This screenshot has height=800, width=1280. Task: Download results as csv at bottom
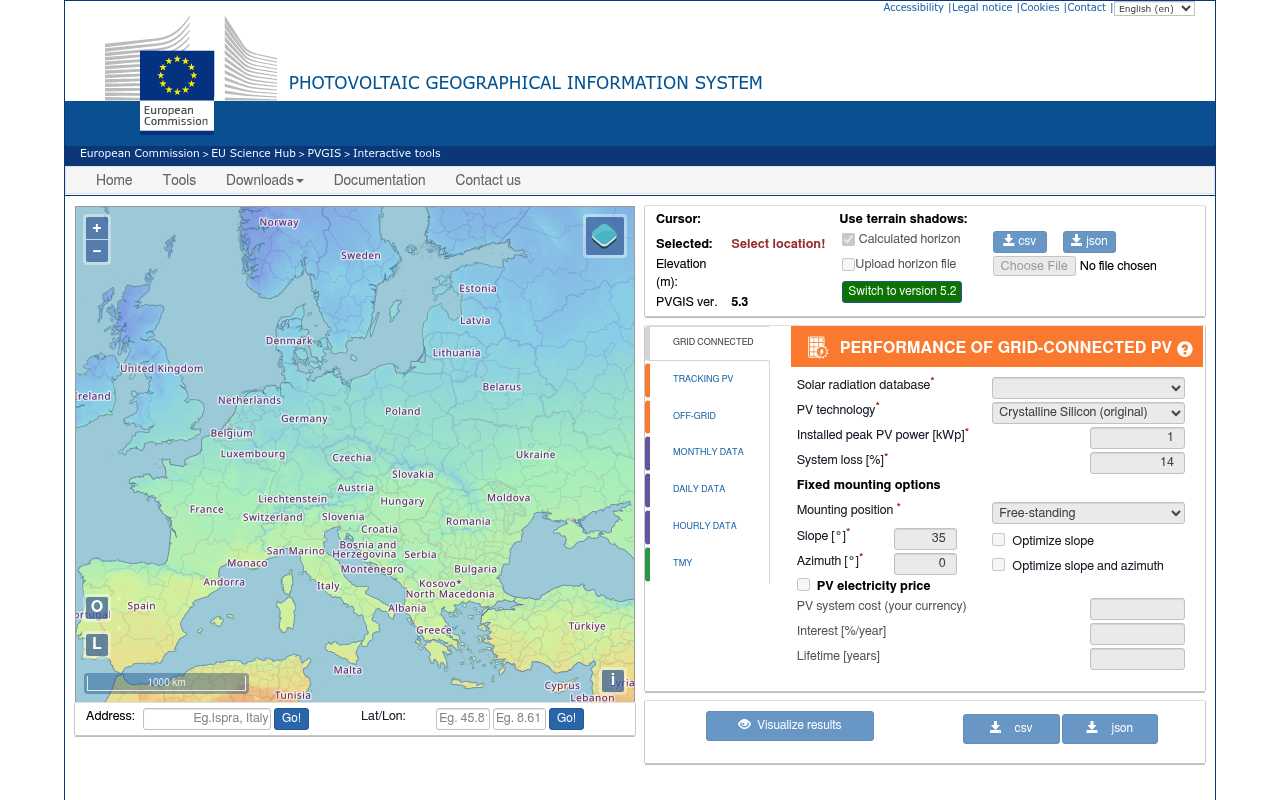coord(1011,728)
